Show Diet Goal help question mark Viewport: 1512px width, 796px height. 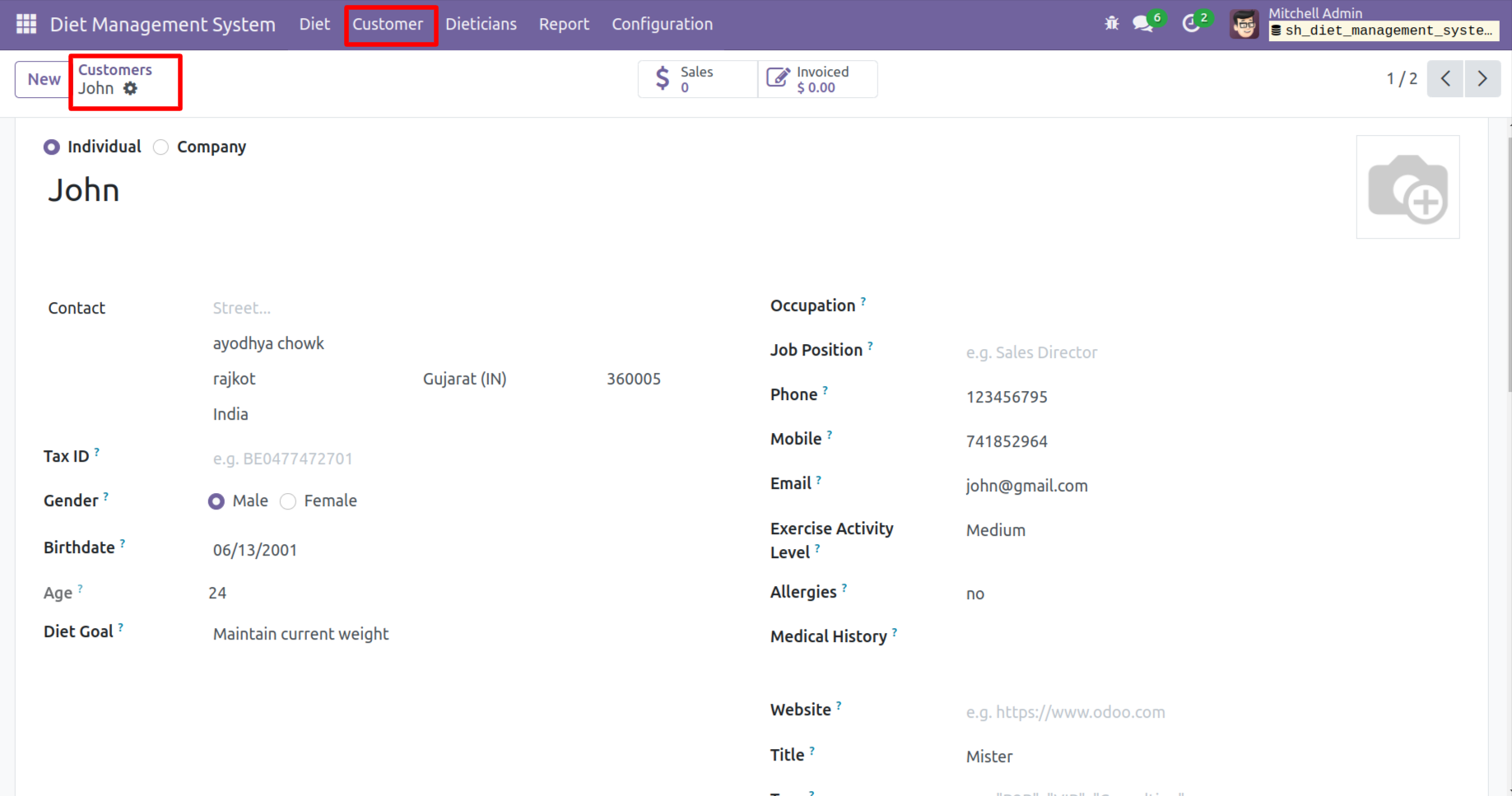(121, 627)
